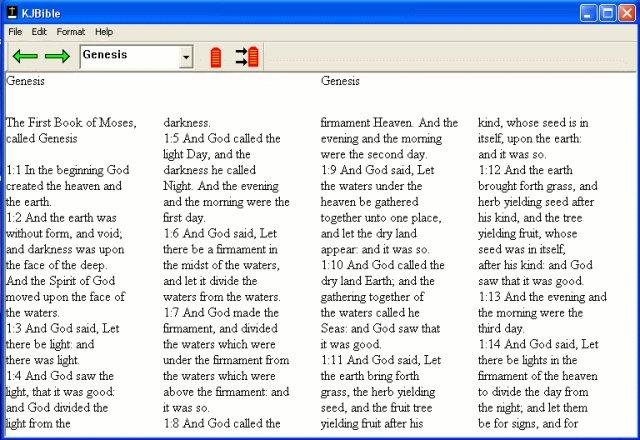Open the Edit menu
640x440 pixels.
pos(39,32)
